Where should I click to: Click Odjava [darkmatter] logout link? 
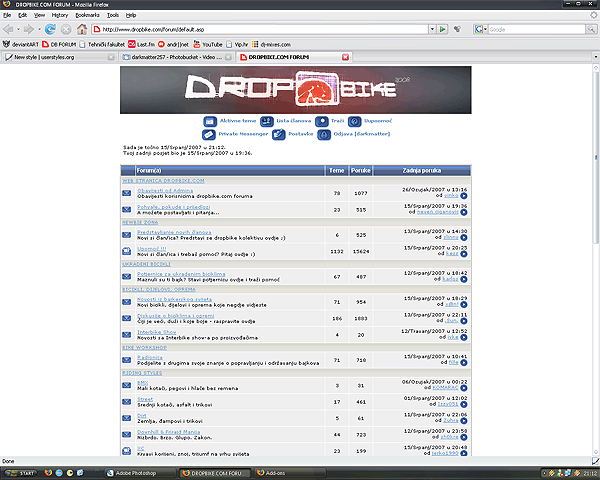pos(362,134)
